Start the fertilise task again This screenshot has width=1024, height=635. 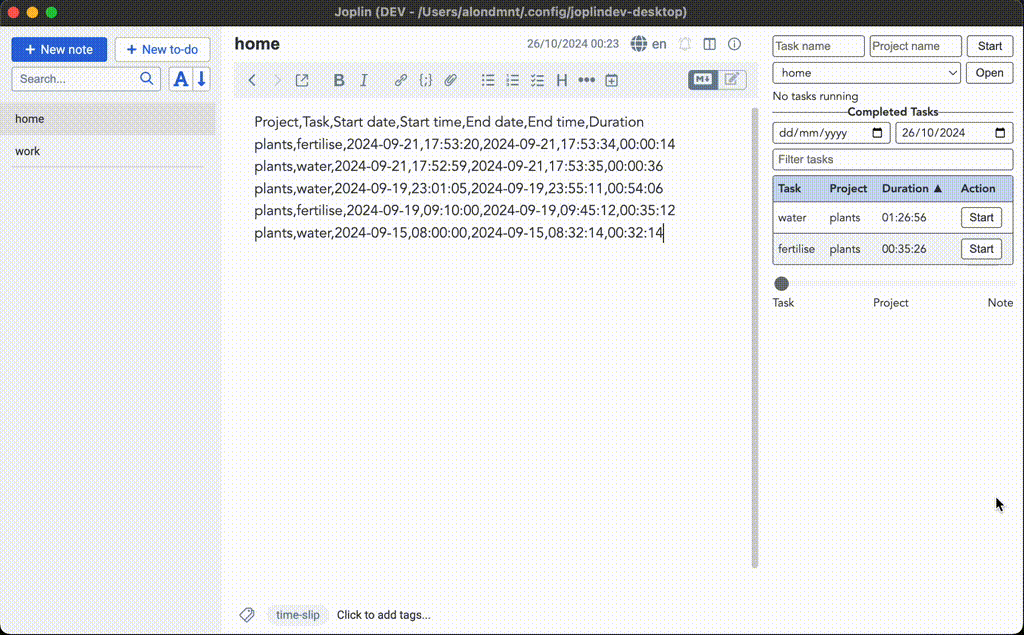coord(981,249)
